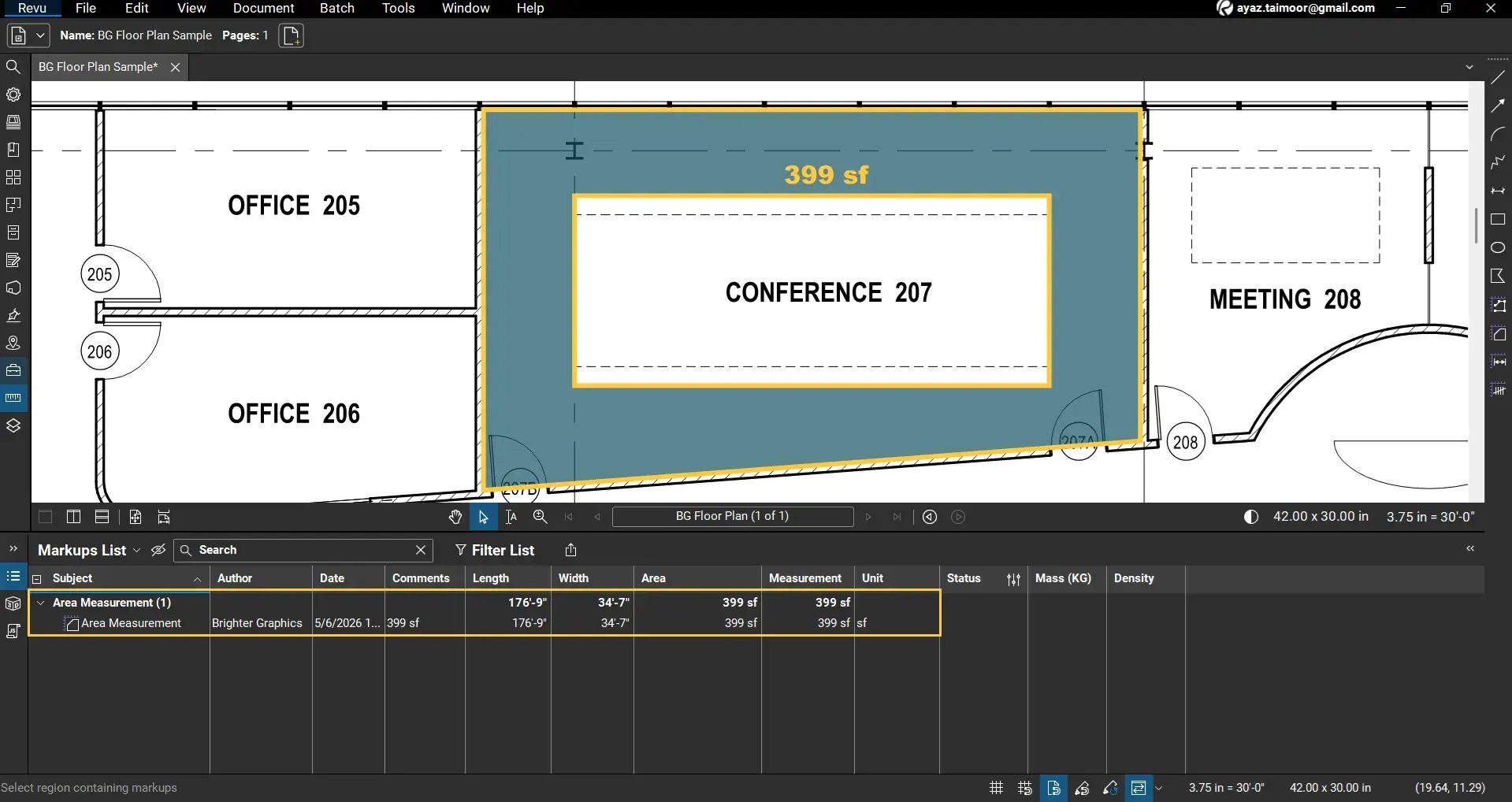Collapse all groups in Subject column
The height and width of the screenshot is (802, 1512).
(x=36, y=579)
